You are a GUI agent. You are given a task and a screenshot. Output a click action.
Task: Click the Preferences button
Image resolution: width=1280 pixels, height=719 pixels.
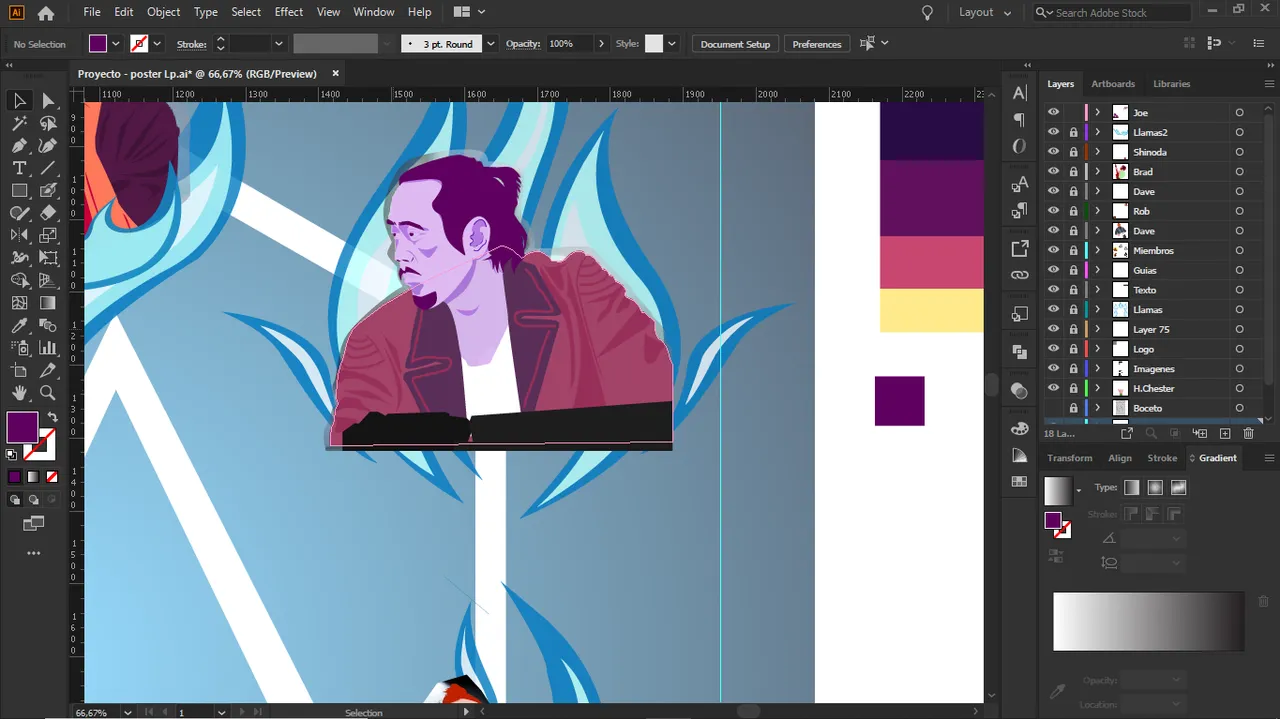point(817,44)
